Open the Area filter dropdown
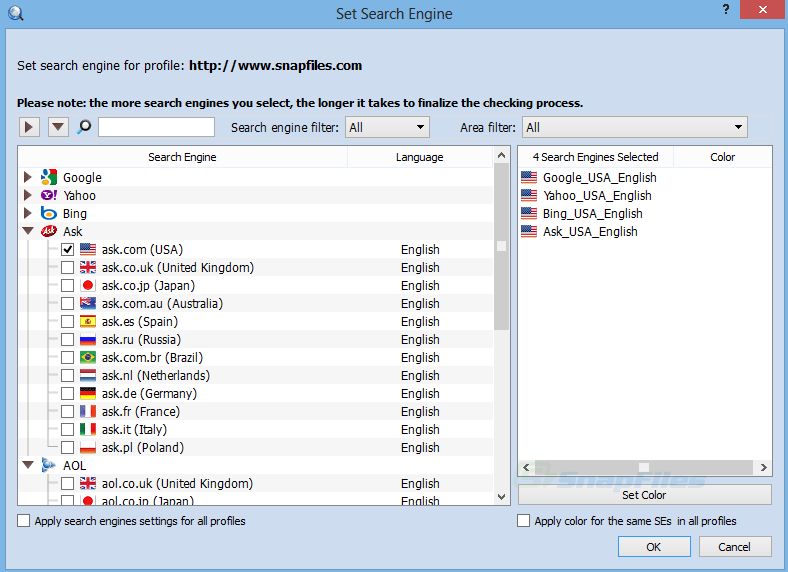 [634, 127]
